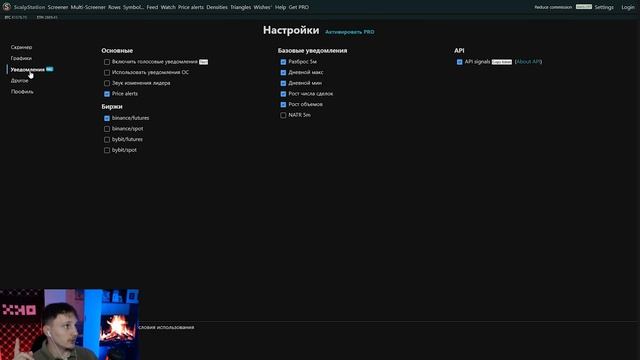Click the Login link

[628, 7]
